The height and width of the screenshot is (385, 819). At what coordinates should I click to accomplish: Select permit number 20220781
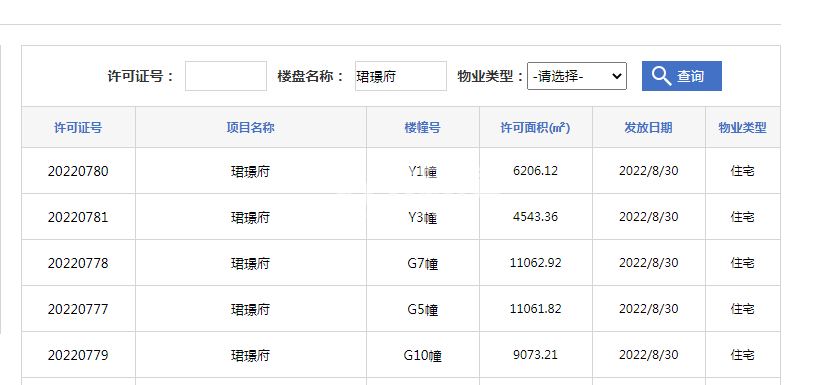78,217
